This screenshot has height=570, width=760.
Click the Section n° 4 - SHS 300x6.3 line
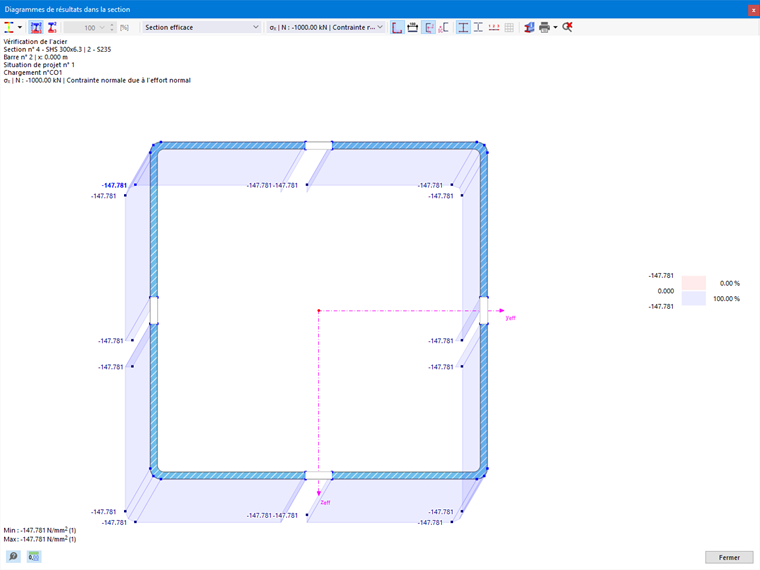(x=57, y=49)
